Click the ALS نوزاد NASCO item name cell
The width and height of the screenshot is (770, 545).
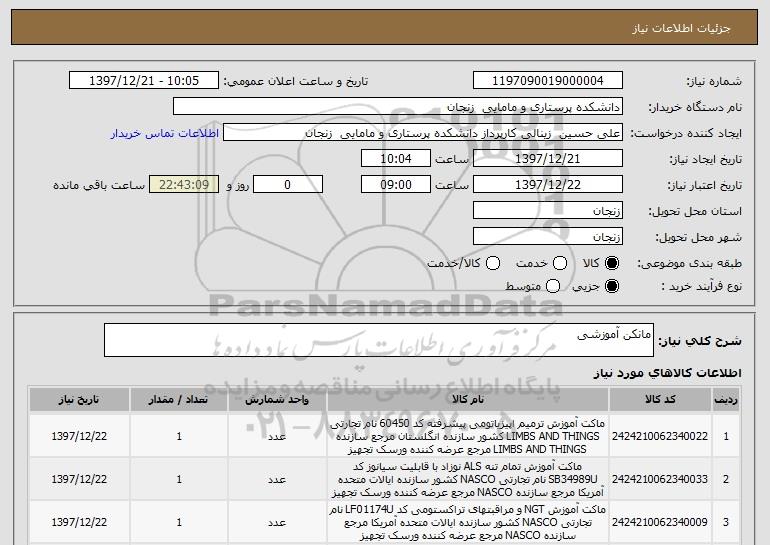coord(468,479)
